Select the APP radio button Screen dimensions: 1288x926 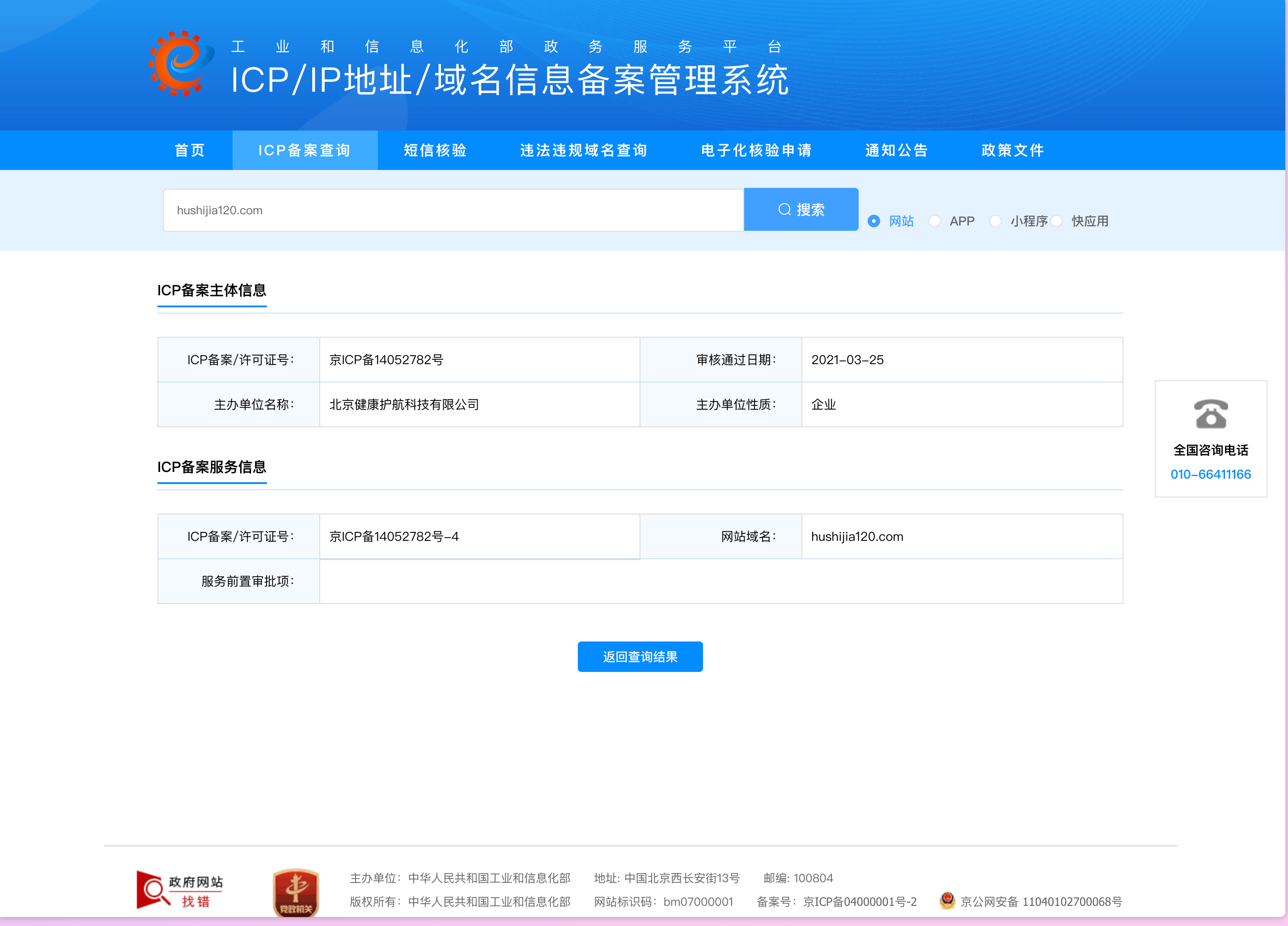(x=935, y=221)
